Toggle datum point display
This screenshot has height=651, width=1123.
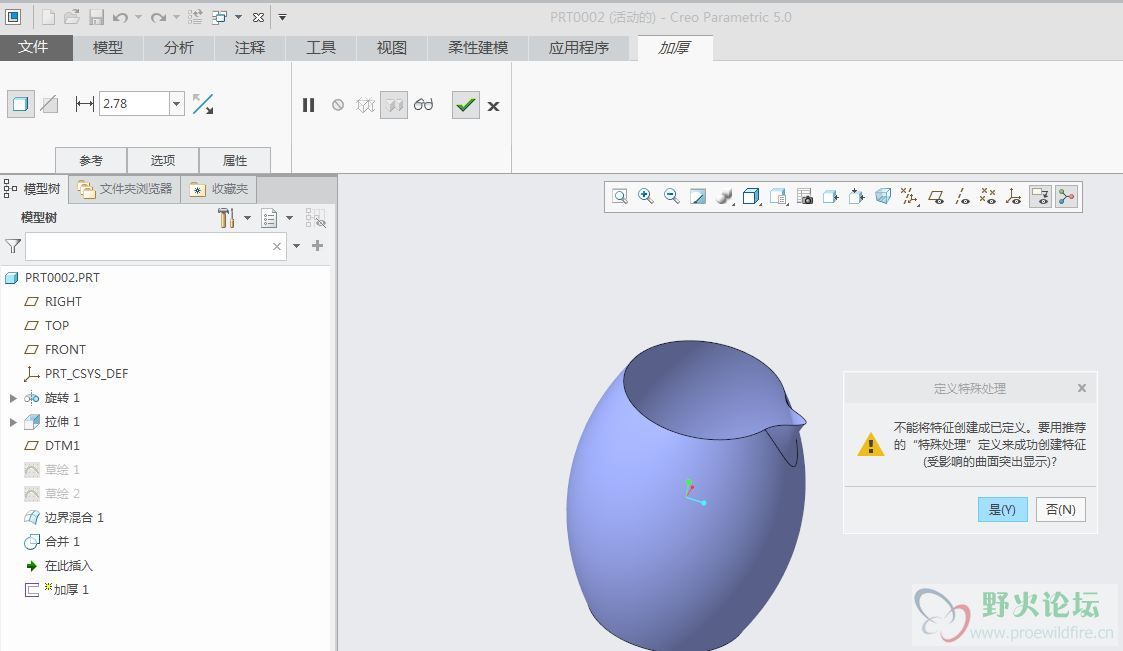tap(988, 196)
